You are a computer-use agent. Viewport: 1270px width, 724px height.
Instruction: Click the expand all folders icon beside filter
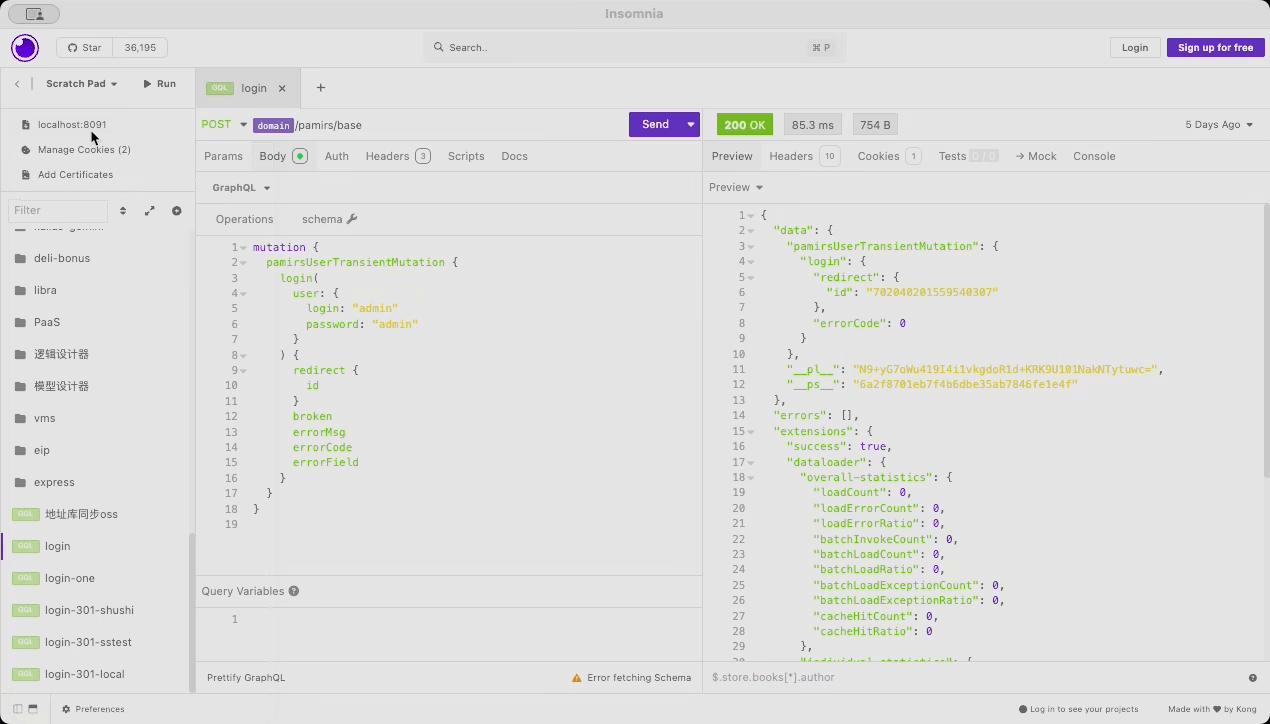tap(150, 211)
